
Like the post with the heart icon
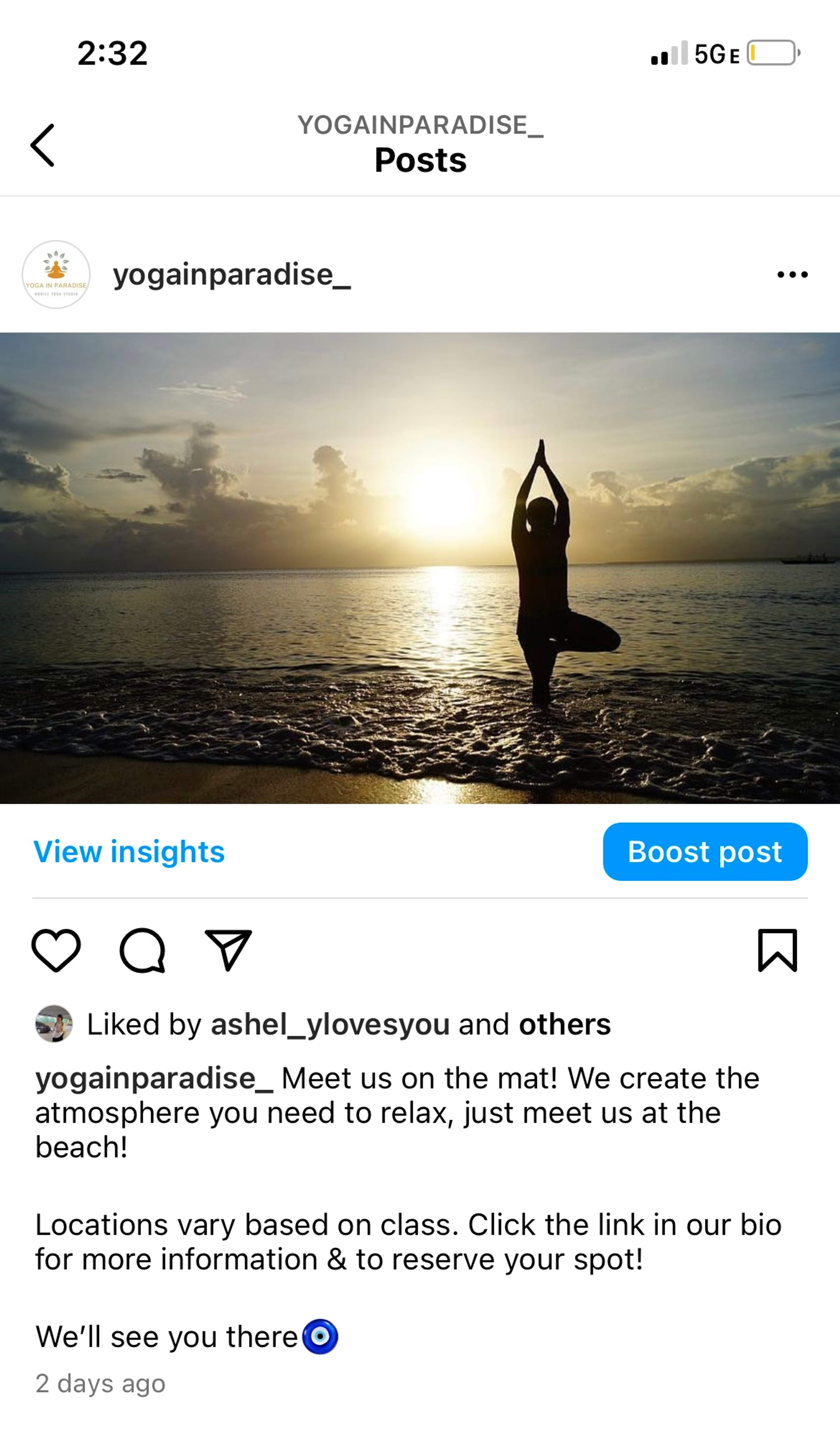point(56,951)
